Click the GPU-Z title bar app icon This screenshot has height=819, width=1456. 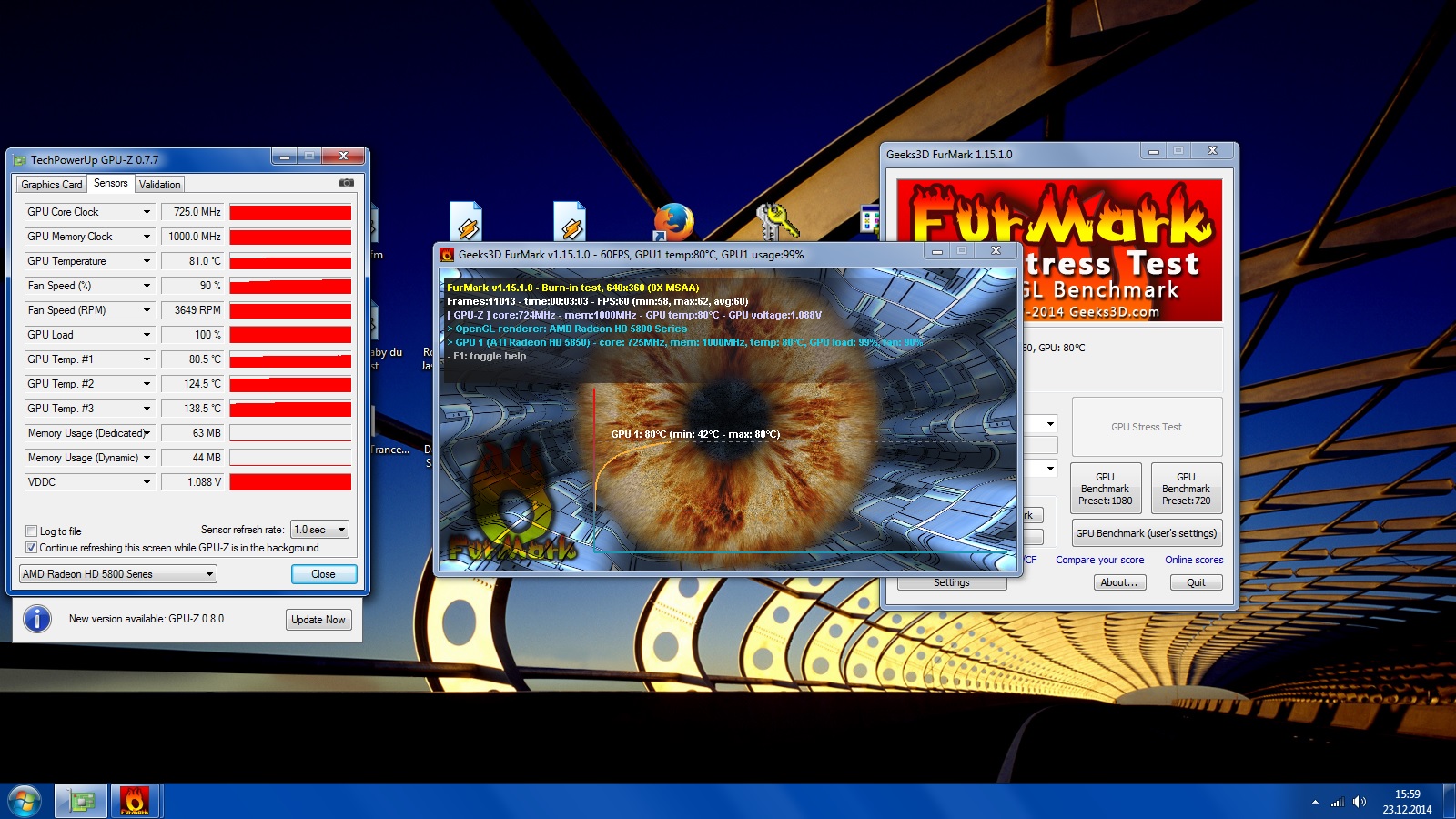click(x=20, y=160)
